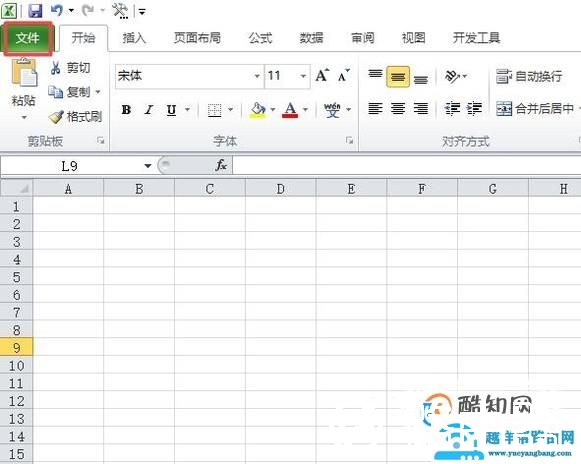Open the 字体 dialog launcher
Viewport: 581px width, 464px height.
pos(349,140)
